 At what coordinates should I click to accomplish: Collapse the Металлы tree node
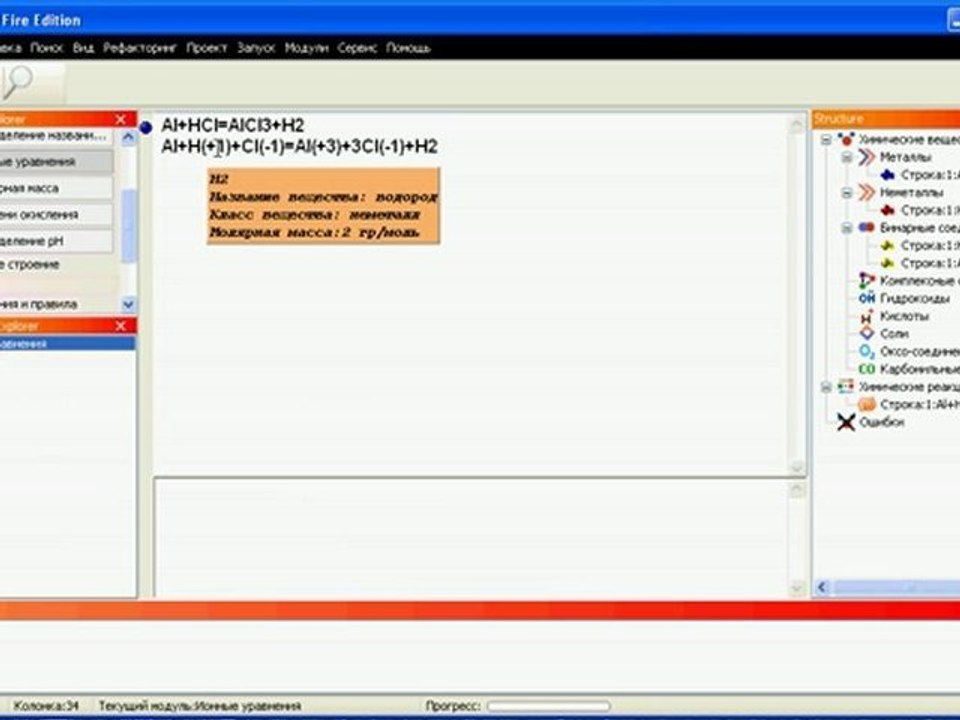pos(846,158)
